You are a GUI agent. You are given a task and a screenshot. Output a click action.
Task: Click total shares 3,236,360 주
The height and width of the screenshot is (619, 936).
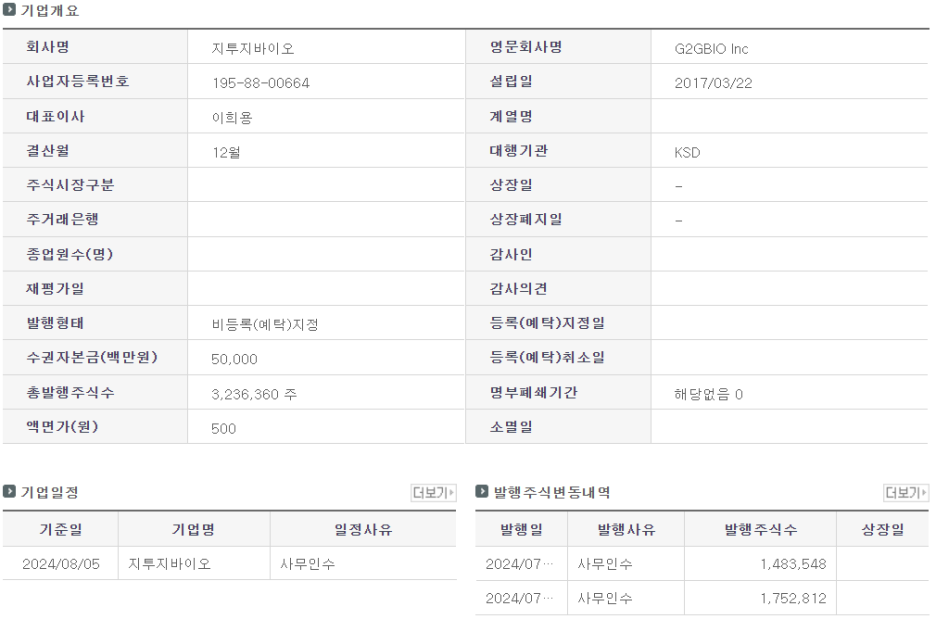tap(254, 394)
